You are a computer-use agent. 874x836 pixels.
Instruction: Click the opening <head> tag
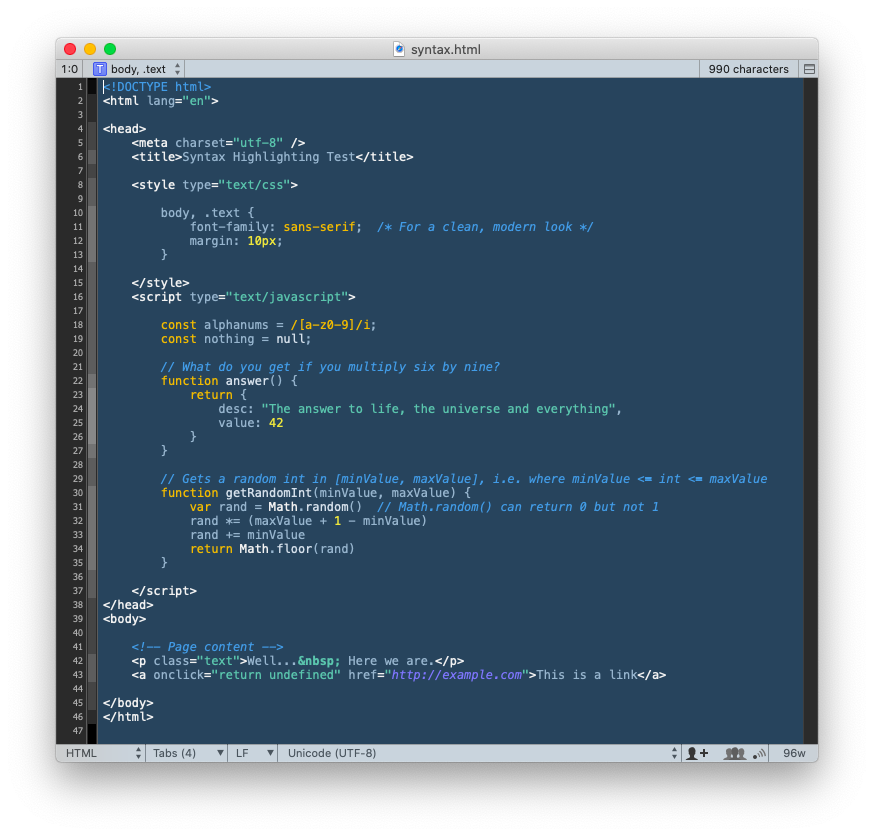124,129
